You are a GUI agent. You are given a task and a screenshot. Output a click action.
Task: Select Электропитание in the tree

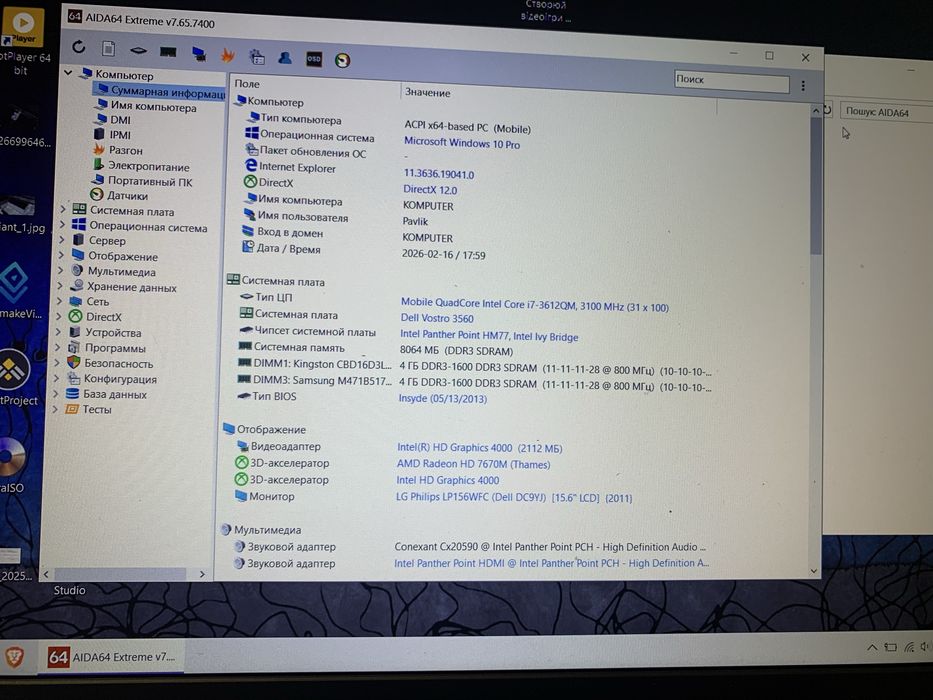click(x=141, y=166)
